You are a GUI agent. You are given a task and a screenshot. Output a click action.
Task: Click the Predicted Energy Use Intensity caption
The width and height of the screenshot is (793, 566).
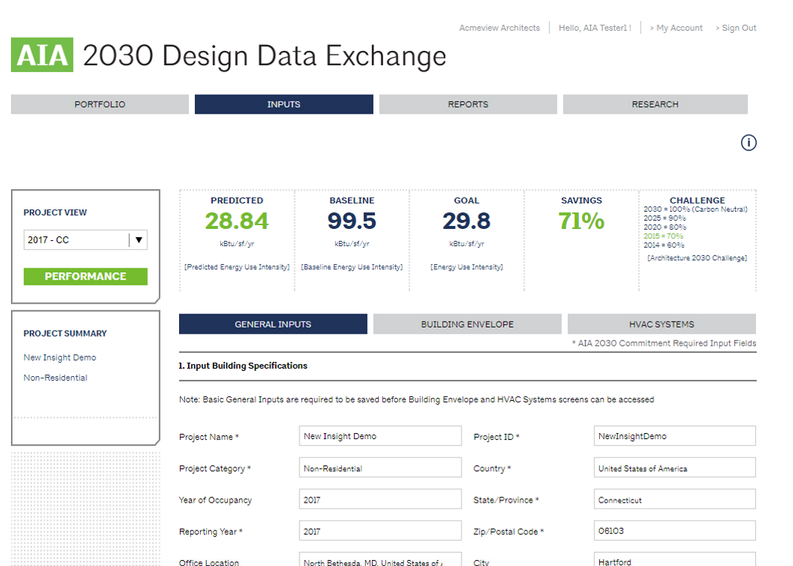pyautogui.click(x=237, y=267)
